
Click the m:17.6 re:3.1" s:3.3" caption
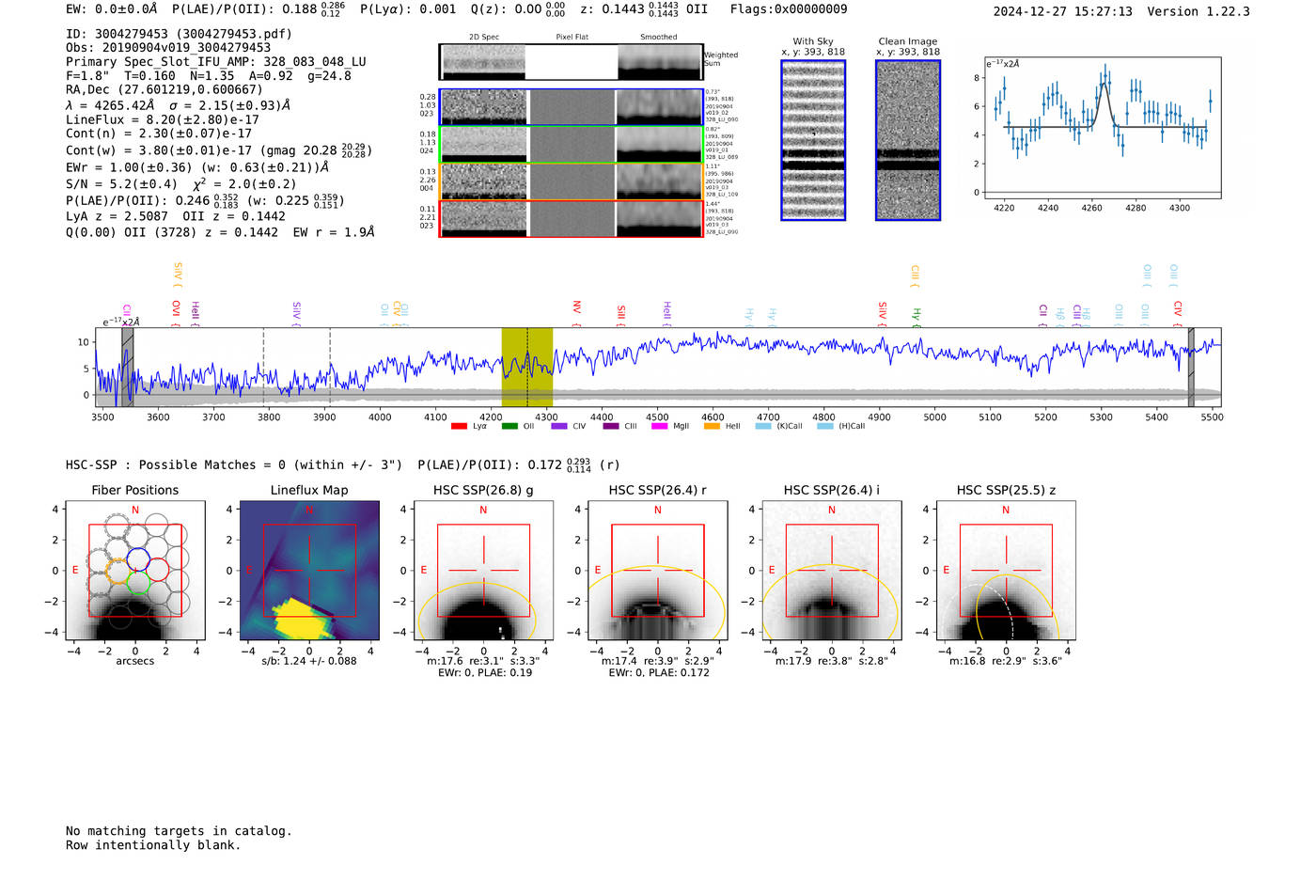(483, 661)
